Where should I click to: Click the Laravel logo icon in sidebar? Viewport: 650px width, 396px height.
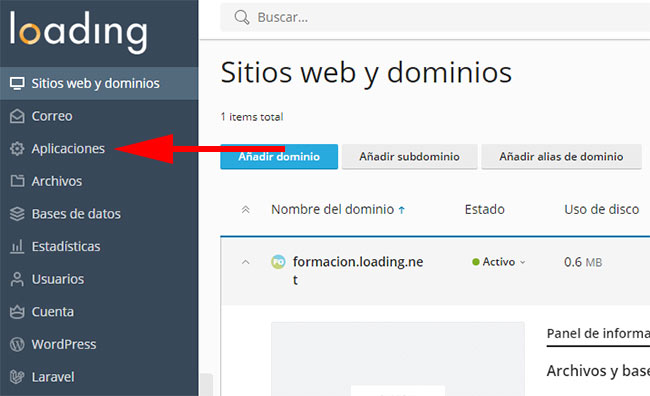click(x=17, y=377)
